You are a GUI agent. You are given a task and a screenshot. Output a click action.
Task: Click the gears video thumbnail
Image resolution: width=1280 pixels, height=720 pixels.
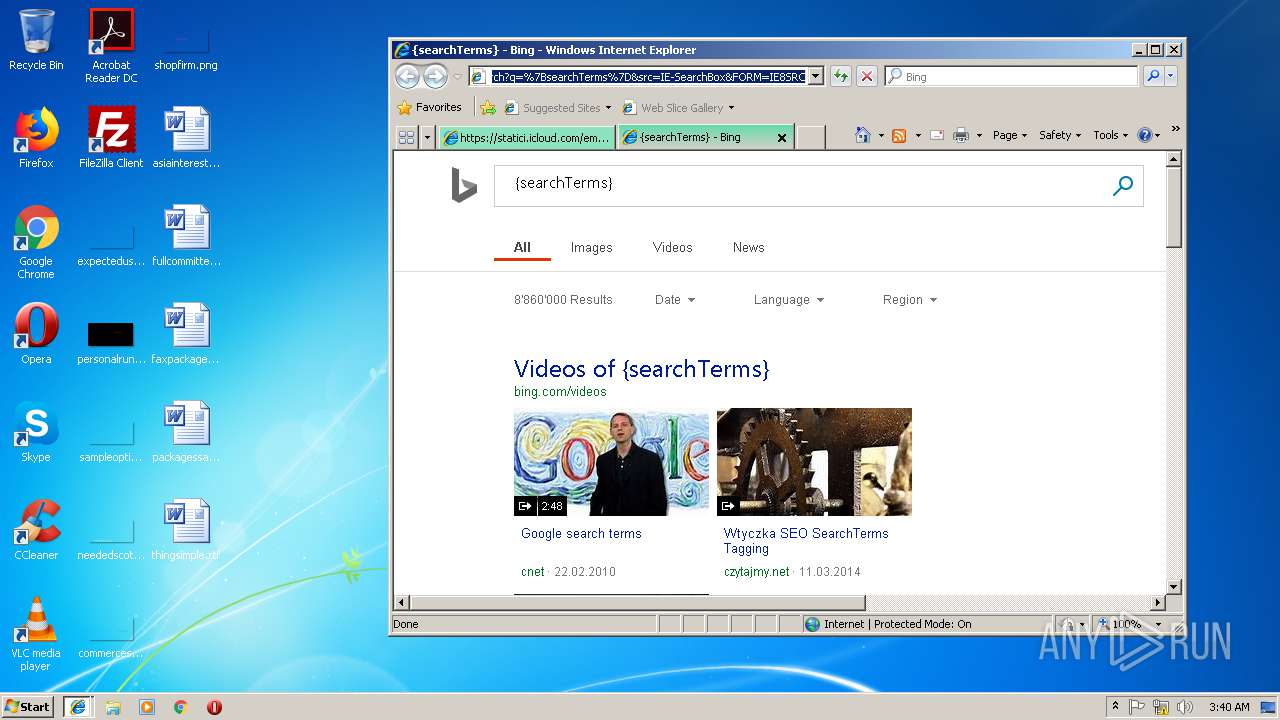tap(814, 462)
